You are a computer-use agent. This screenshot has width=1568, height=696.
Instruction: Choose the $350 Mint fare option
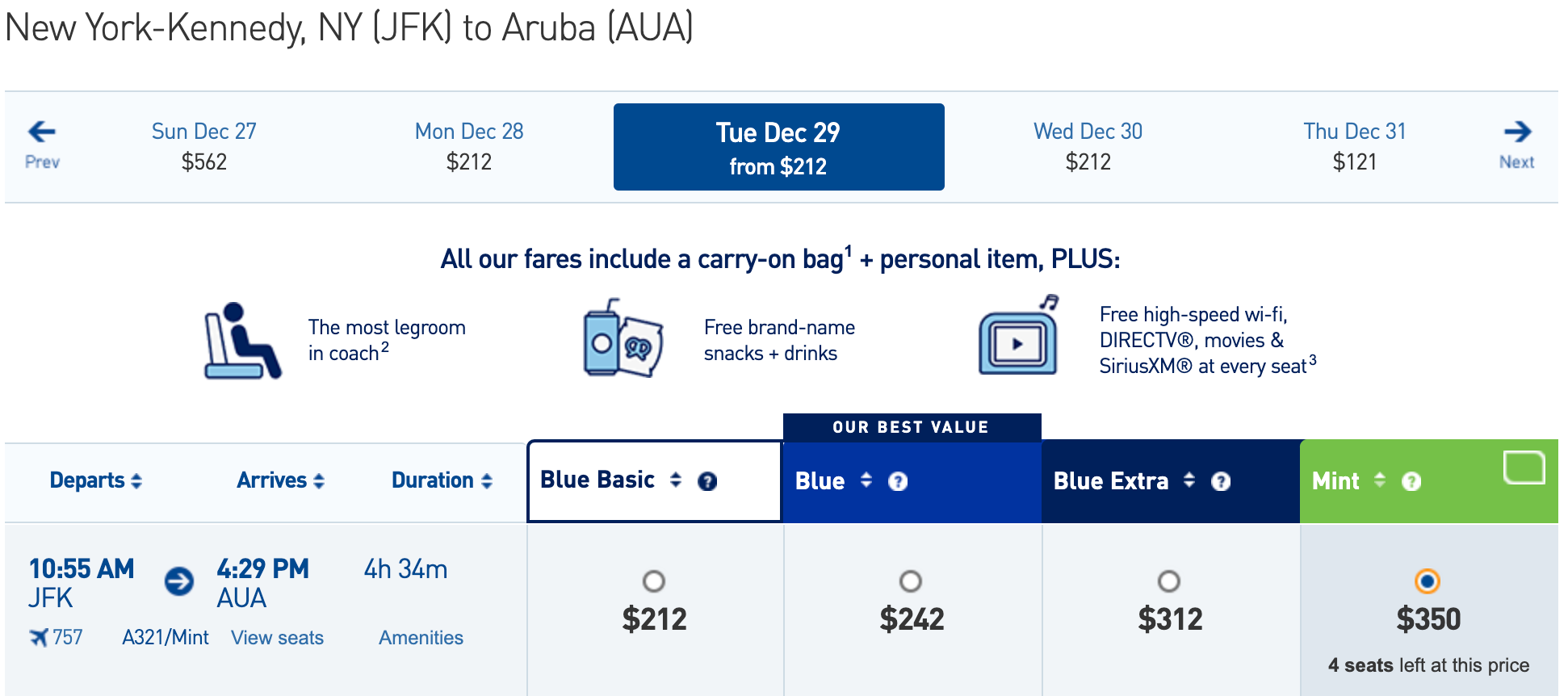(x=1428, y=581)
